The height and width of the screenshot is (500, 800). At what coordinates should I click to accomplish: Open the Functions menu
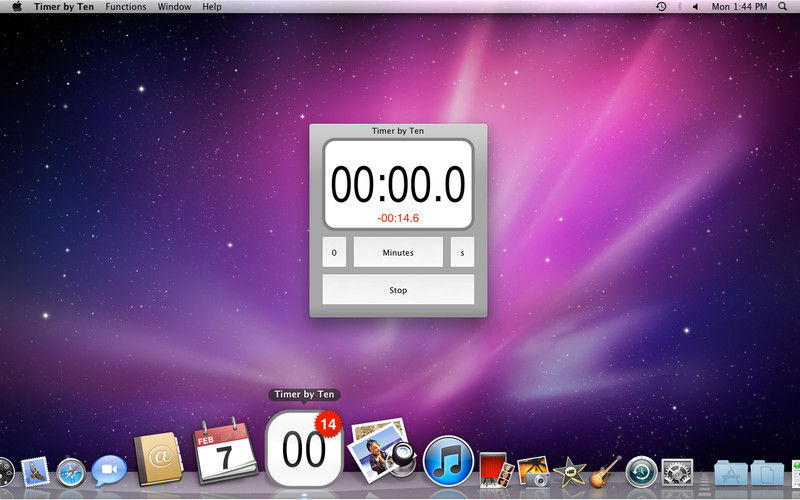[125, 7]
